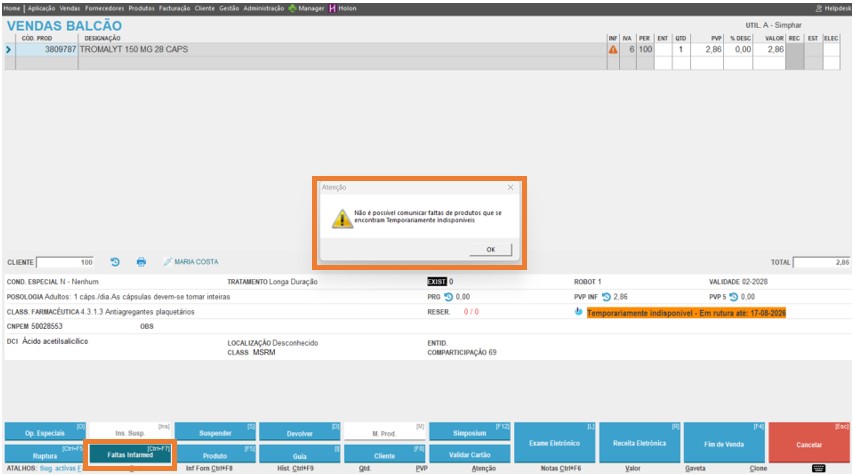This screenshot has width=853, height=476.
Task: Click the orange warning icon in INF column
Action: (x=613, y=50)
